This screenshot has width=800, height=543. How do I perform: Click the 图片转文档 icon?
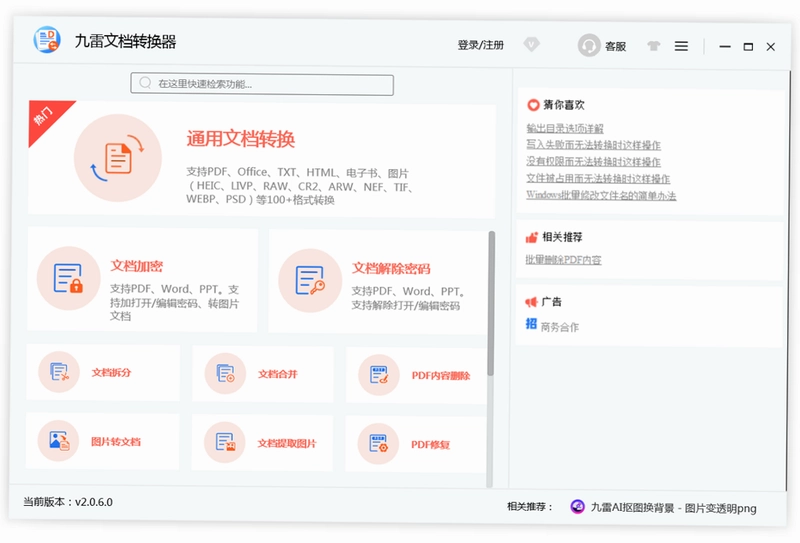click(x=59, y=440)
